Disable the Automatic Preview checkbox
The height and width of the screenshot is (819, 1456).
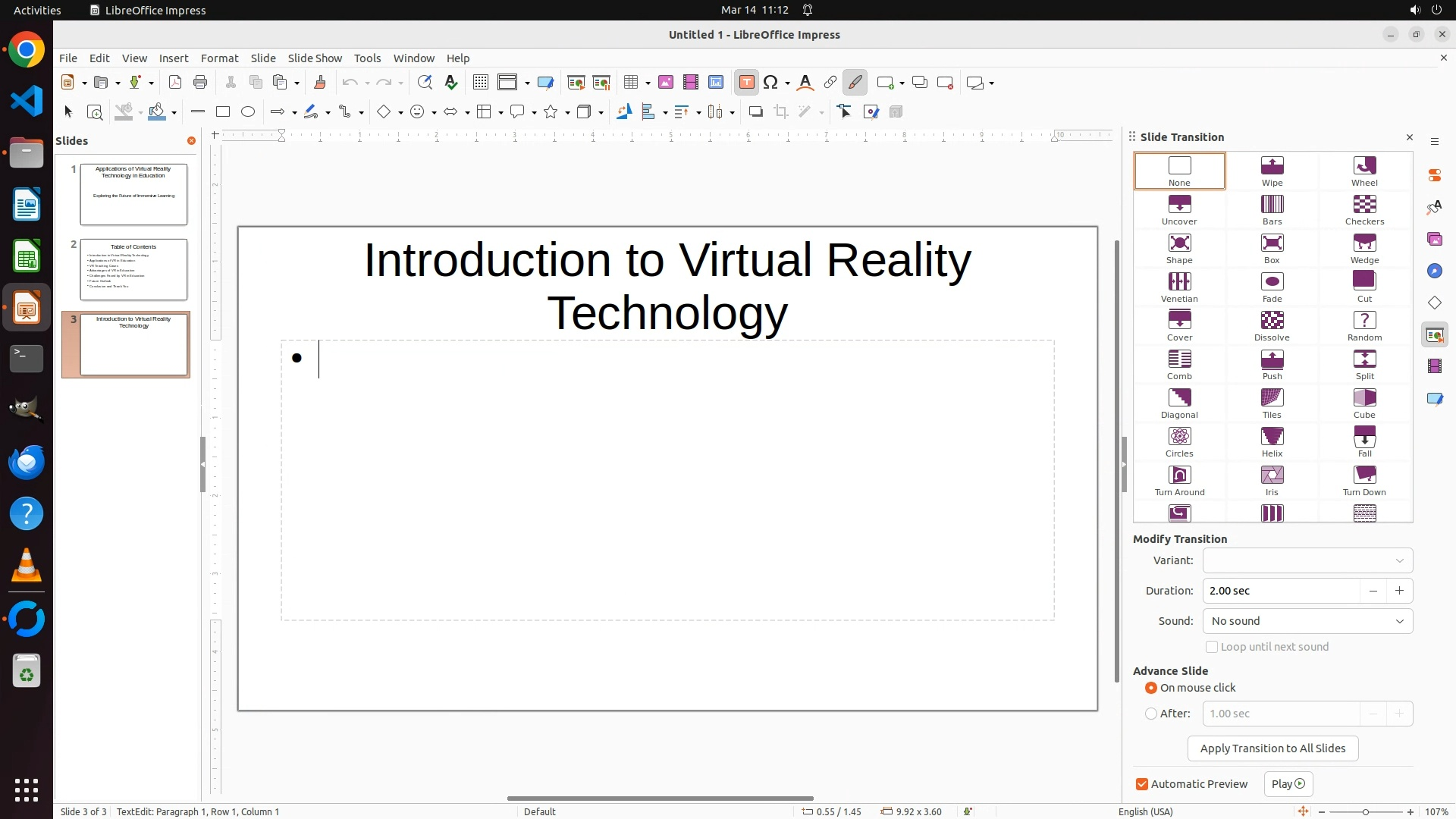click(1142, 784)
